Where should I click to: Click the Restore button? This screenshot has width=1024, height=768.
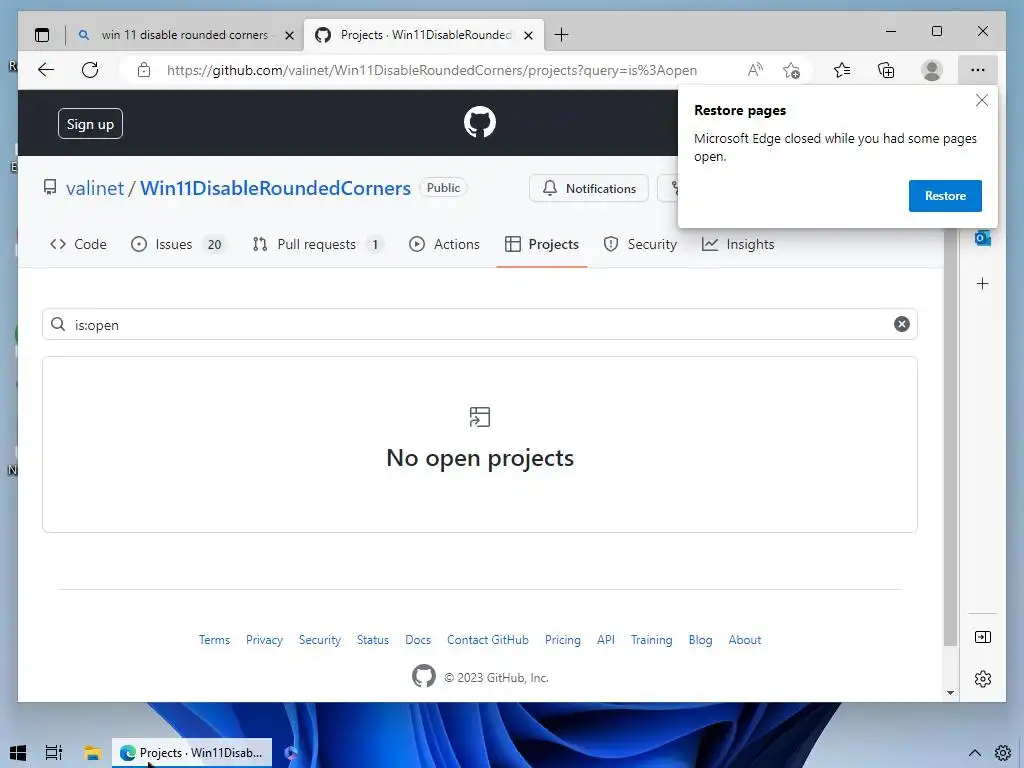click(x=945, y=196)
